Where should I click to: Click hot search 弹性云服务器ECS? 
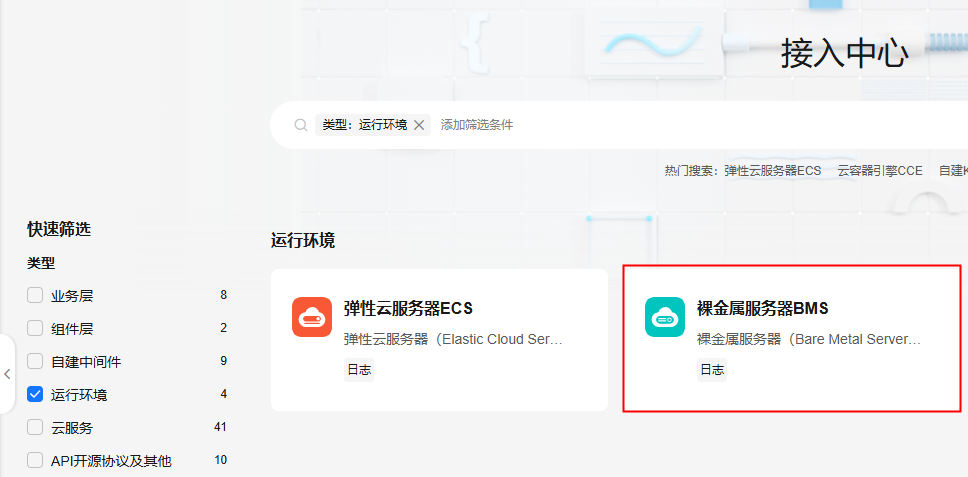click(773, 171)
